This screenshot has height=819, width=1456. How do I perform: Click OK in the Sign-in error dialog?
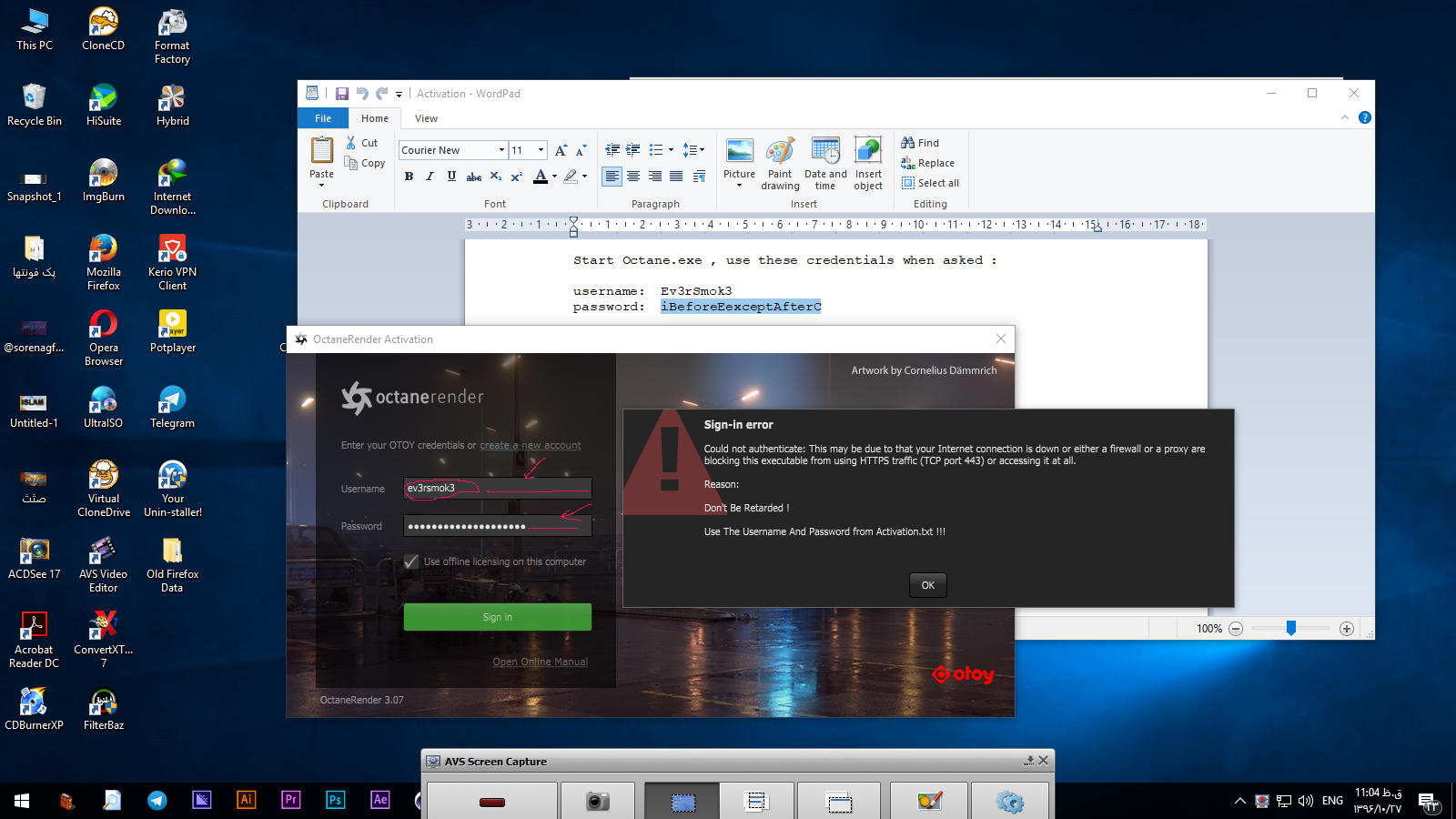[x=928, y=585]
